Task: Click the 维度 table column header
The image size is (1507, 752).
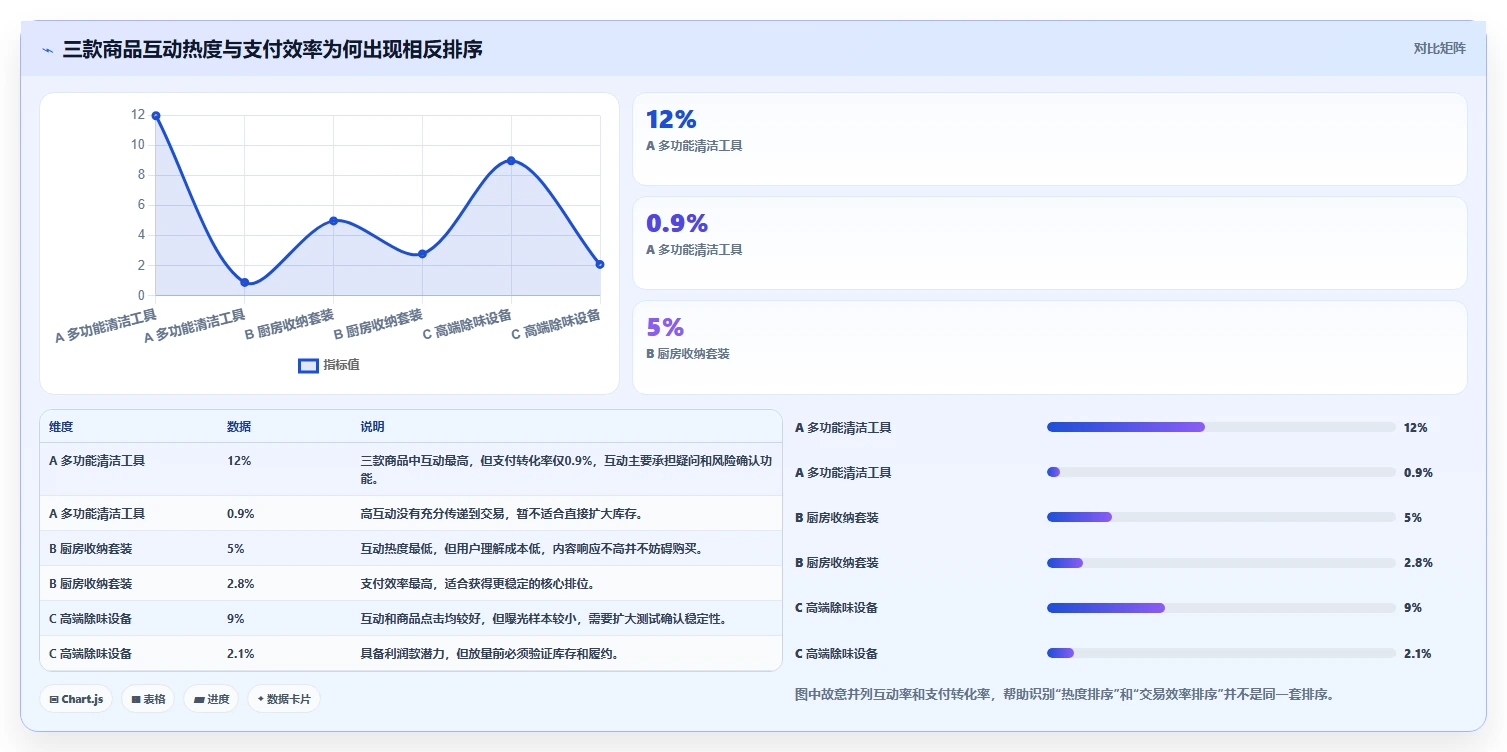Action: point(61,427)
